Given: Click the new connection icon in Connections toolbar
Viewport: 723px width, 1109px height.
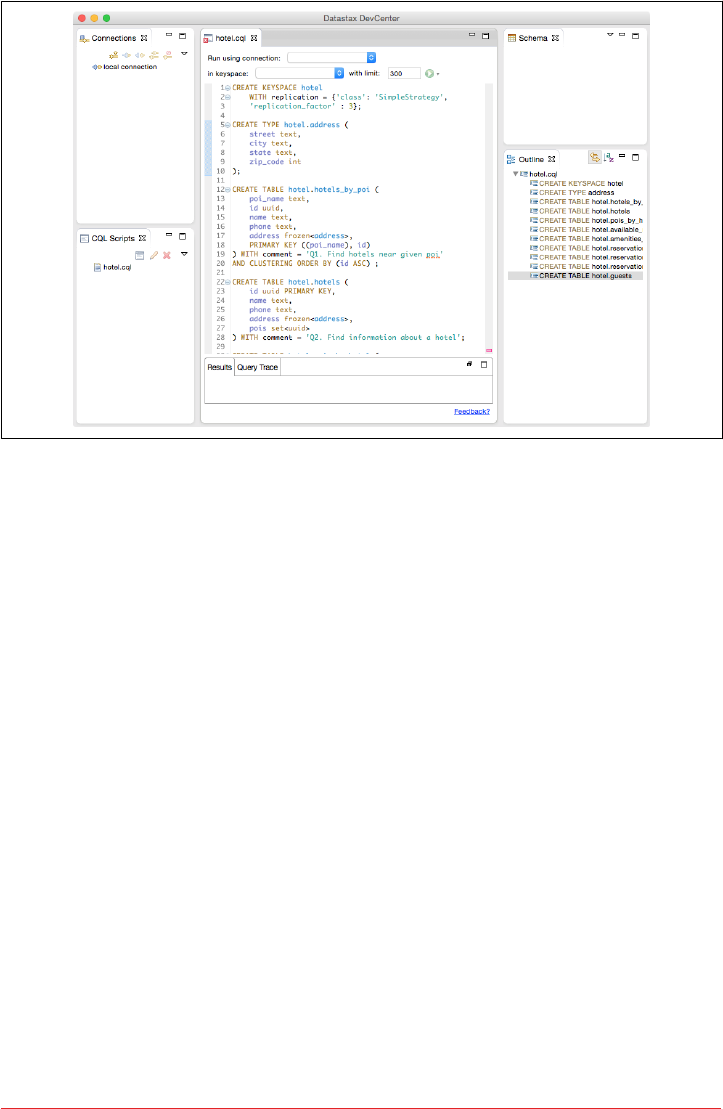Looking at the screenshot, I should point(113,54).
